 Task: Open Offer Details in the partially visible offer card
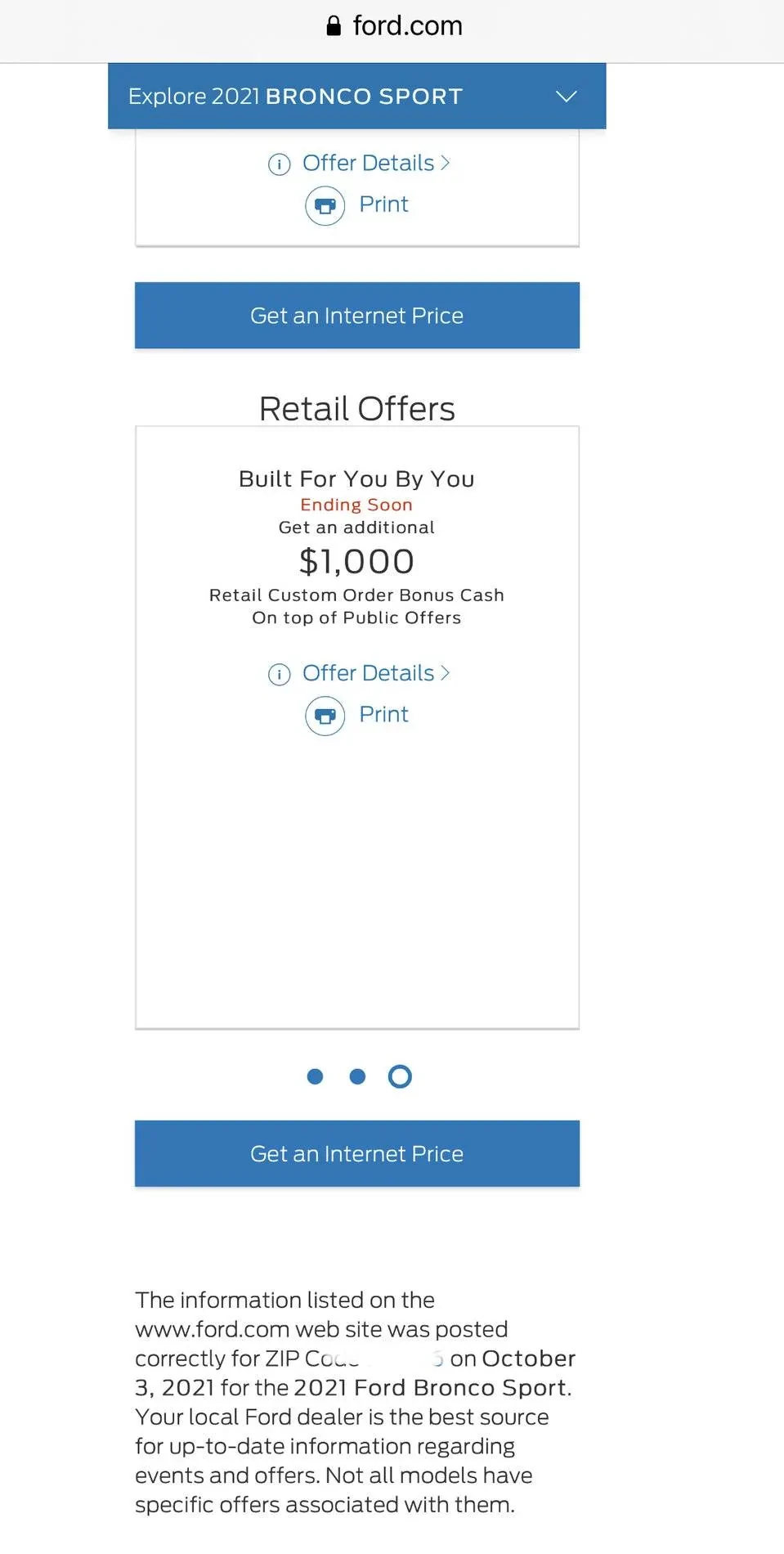coord(368,164)
